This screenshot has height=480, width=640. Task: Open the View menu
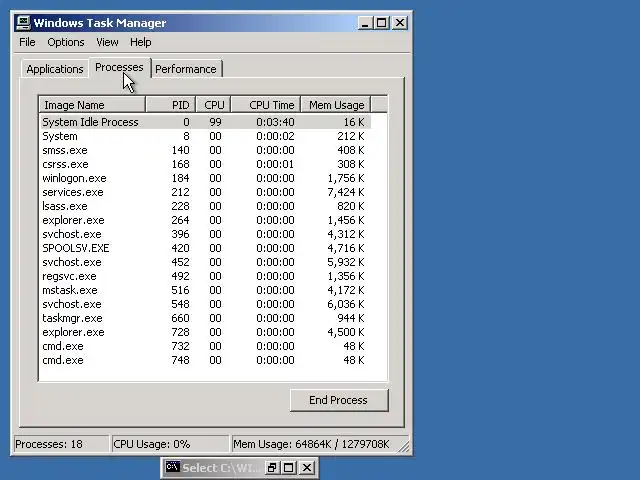click(107, 42)
